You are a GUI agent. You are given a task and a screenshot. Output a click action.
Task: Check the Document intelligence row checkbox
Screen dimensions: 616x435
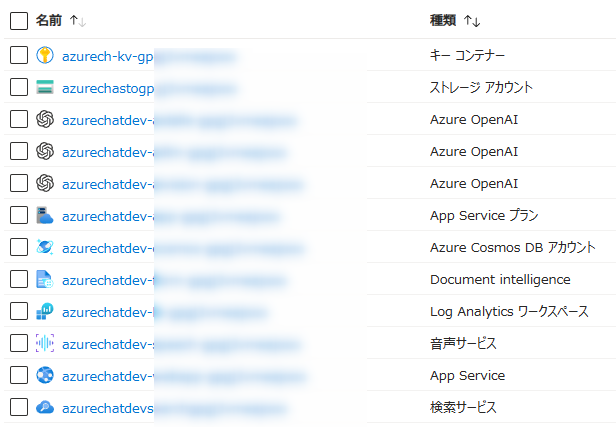[x=19, y=279]
